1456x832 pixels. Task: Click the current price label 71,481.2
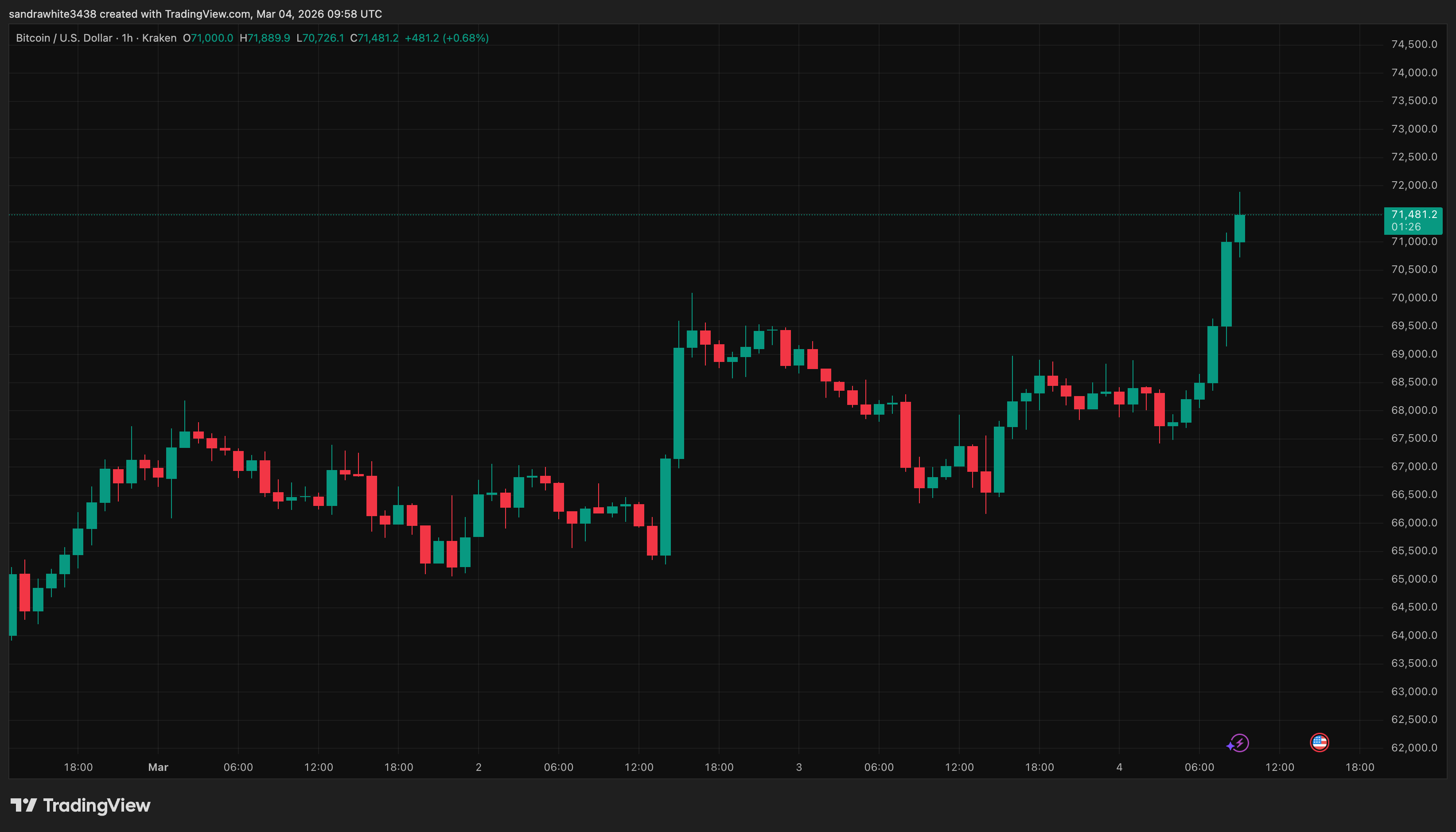[1414, 214]
